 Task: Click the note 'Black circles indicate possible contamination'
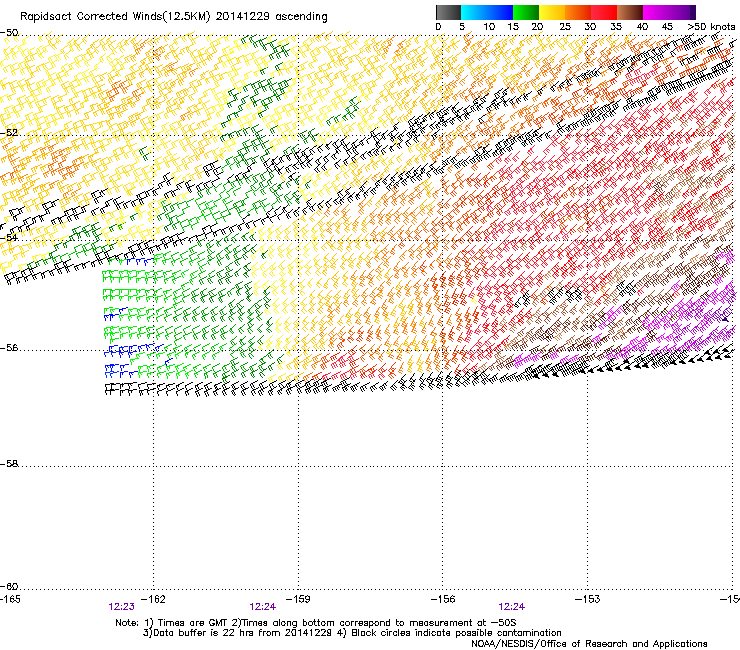(x=456, y=633)
